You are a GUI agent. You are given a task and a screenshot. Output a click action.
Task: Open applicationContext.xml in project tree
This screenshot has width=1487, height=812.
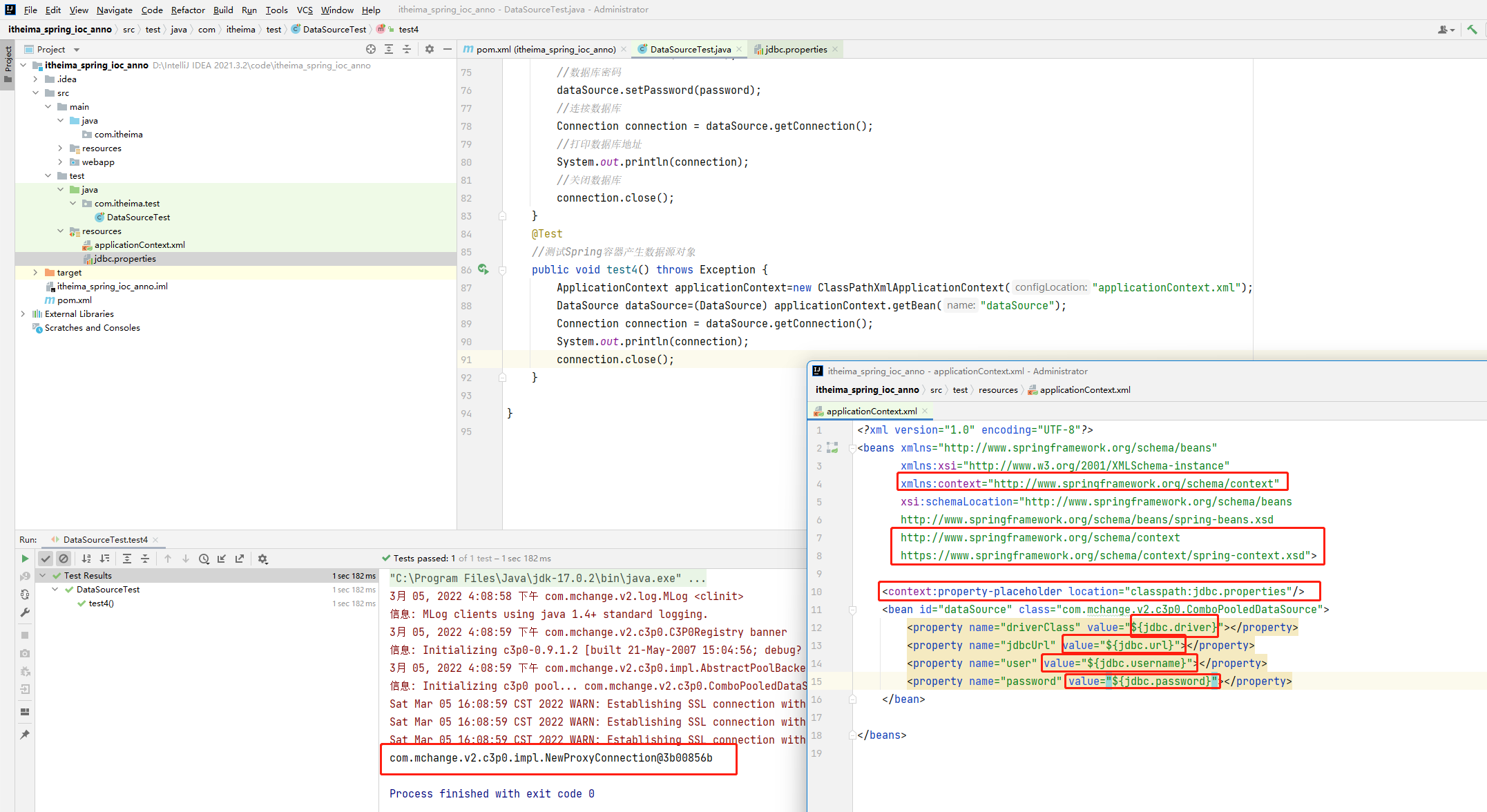click(x=139, y=245)
